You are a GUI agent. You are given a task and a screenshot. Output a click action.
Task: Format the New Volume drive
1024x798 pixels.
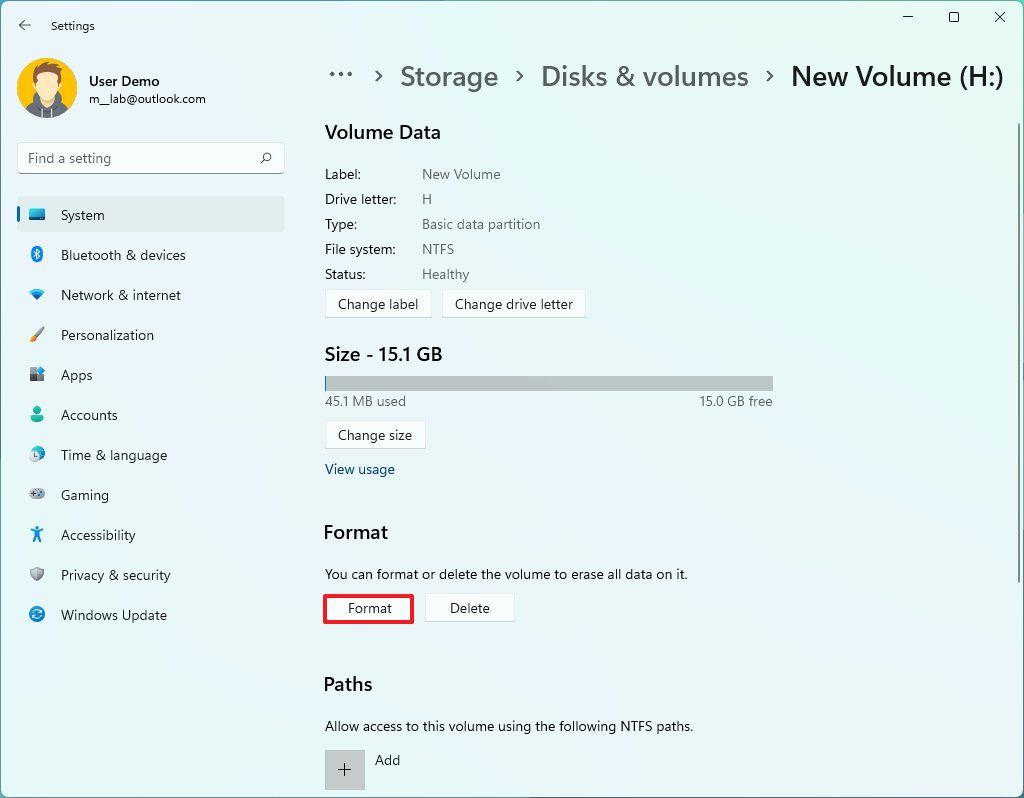(368, 608)
